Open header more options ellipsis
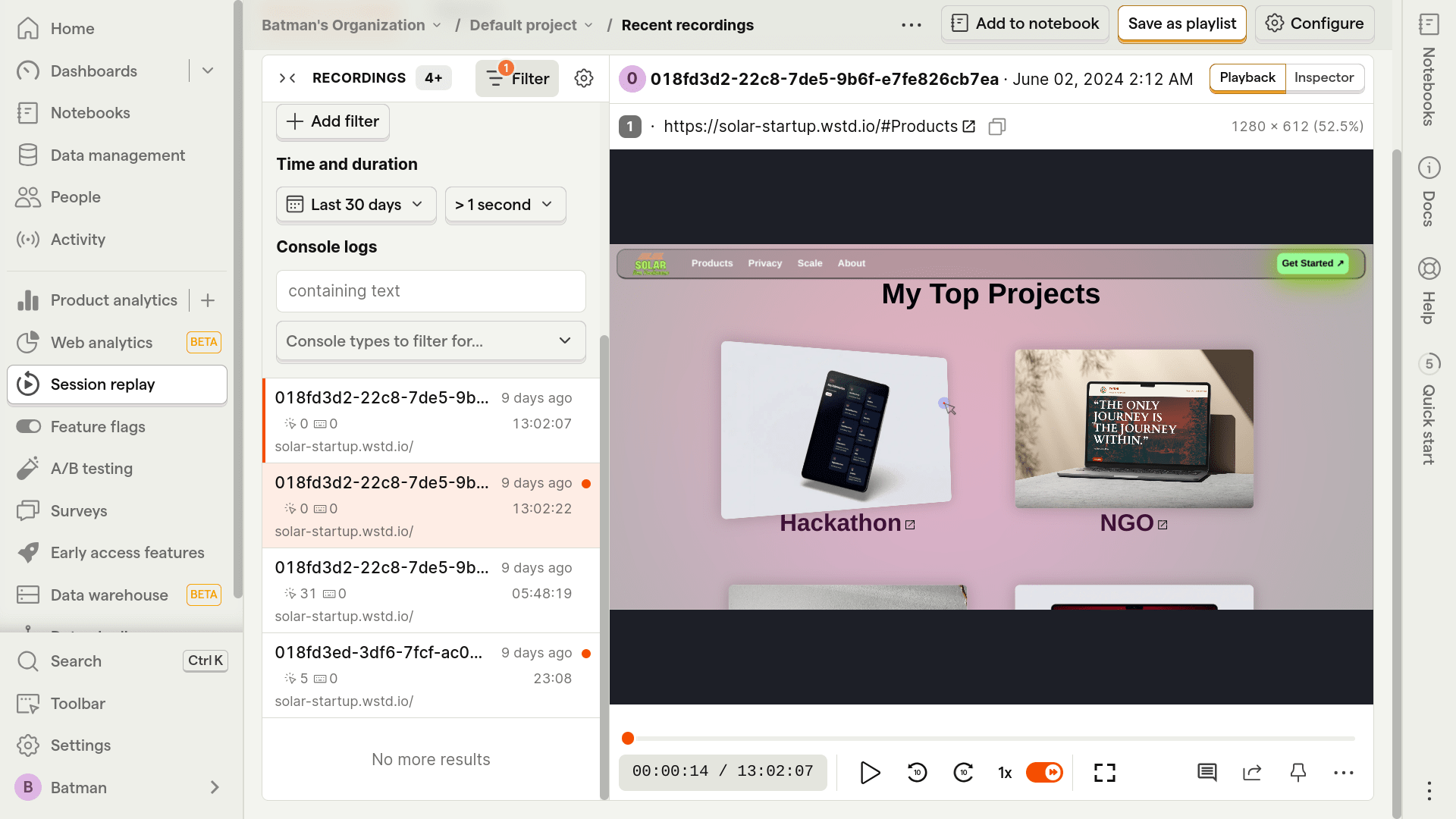This screenshot has width=1456, height=819. (912, 25)
